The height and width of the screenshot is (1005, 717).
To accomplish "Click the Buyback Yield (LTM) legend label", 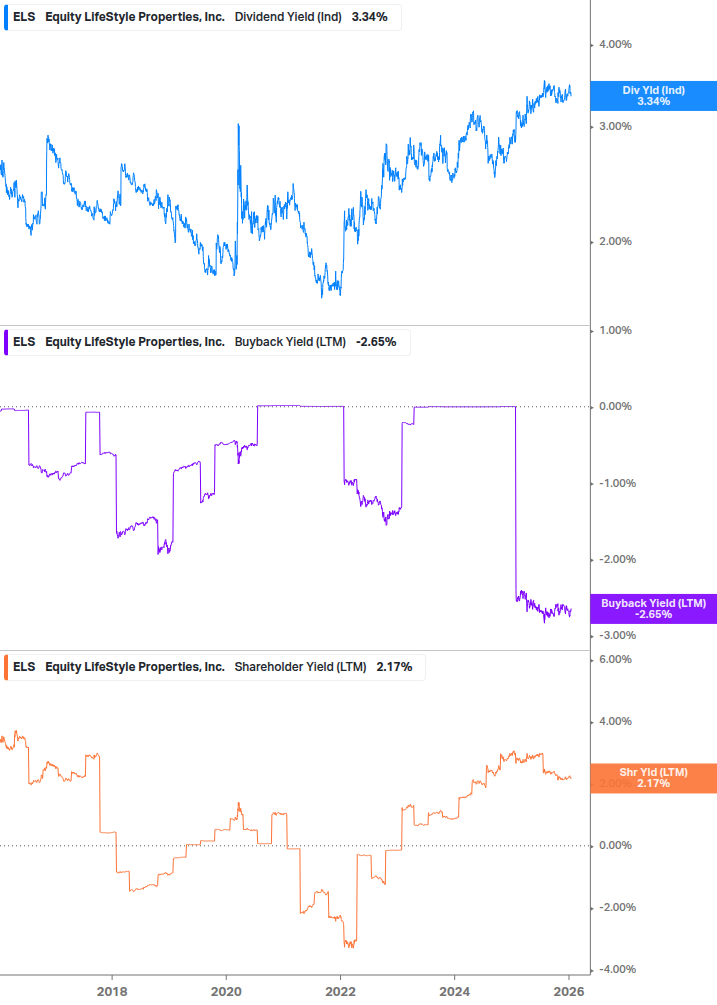I will [290, 342].
